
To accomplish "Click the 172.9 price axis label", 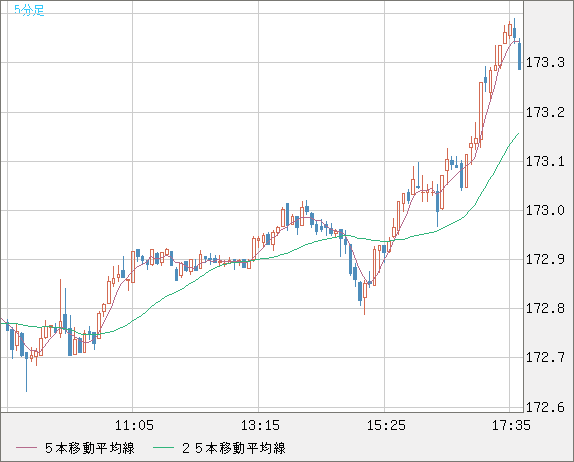I will click(545, 260).
